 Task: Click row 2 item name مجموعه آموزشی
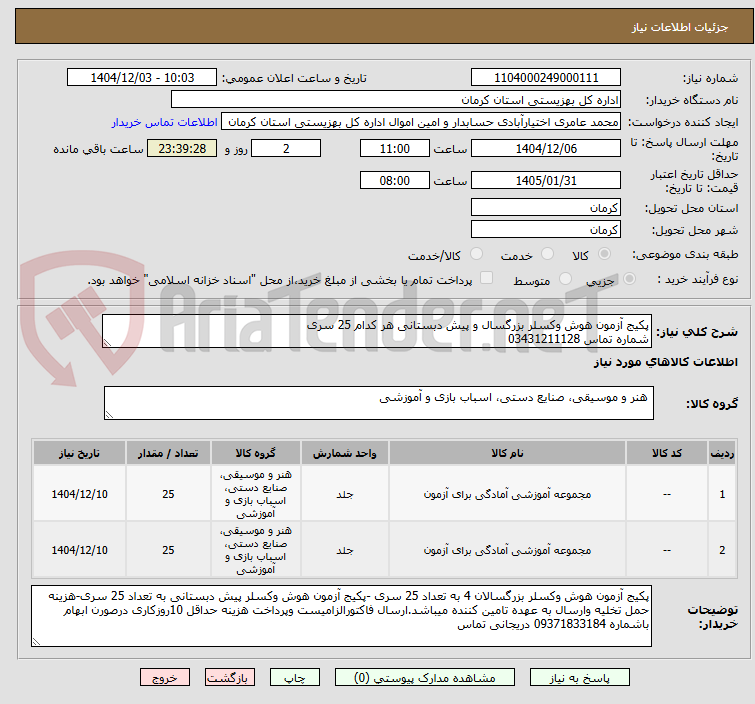click(508, 550)
